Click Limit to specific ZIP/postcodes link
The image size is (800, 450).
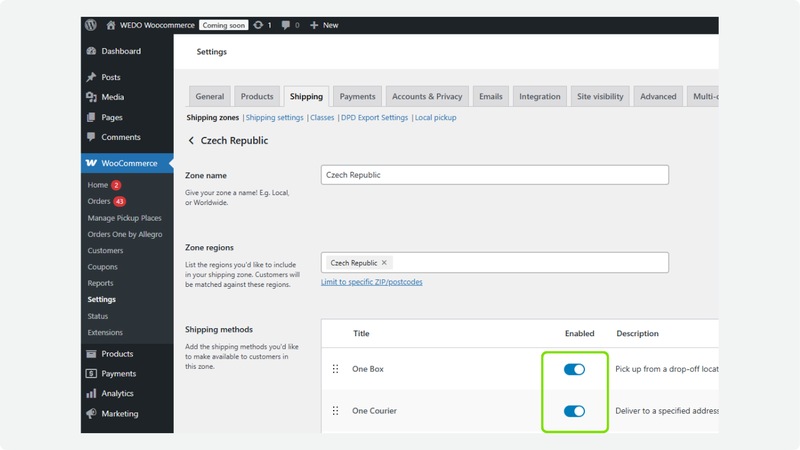point(371,282)
